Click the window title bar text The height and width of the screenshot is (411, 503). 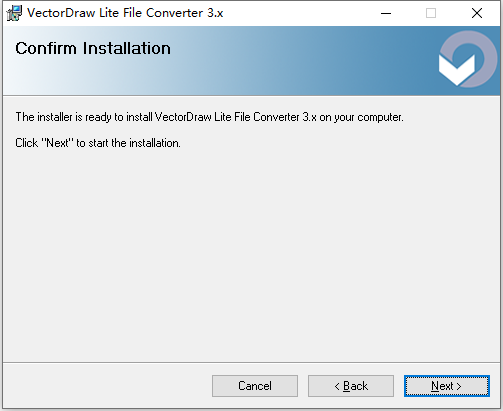click(x=125, y=13)
